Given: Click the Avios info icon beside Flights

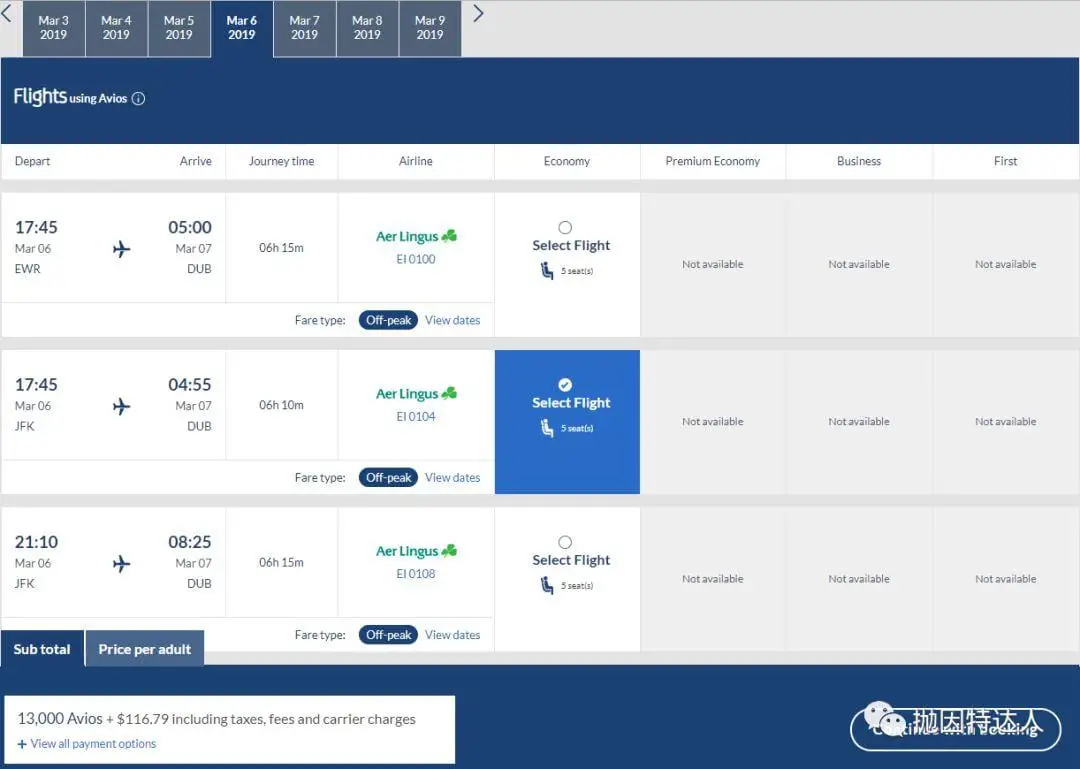Looking at the screenshot, I should 138,99.
